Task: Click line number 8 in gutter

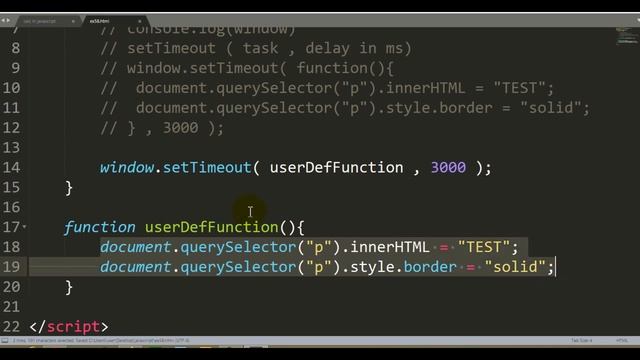Action: tap(16, 48)
